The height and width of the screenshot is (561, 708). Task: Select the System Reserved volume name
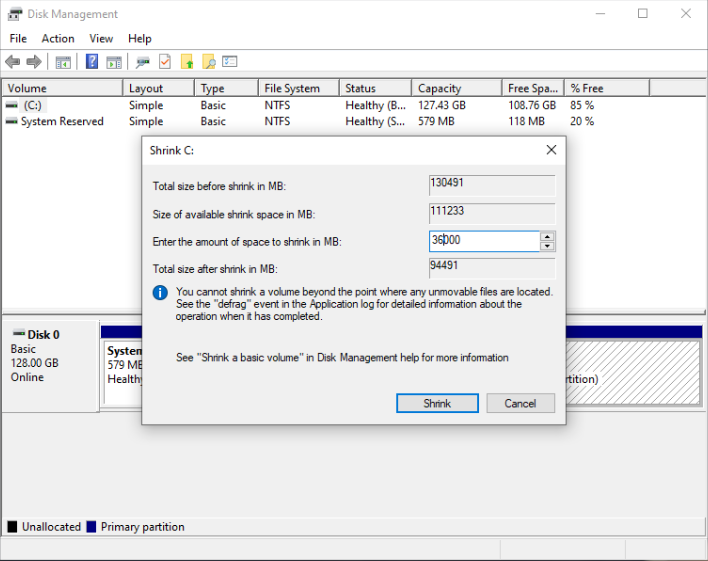(62, 121)
